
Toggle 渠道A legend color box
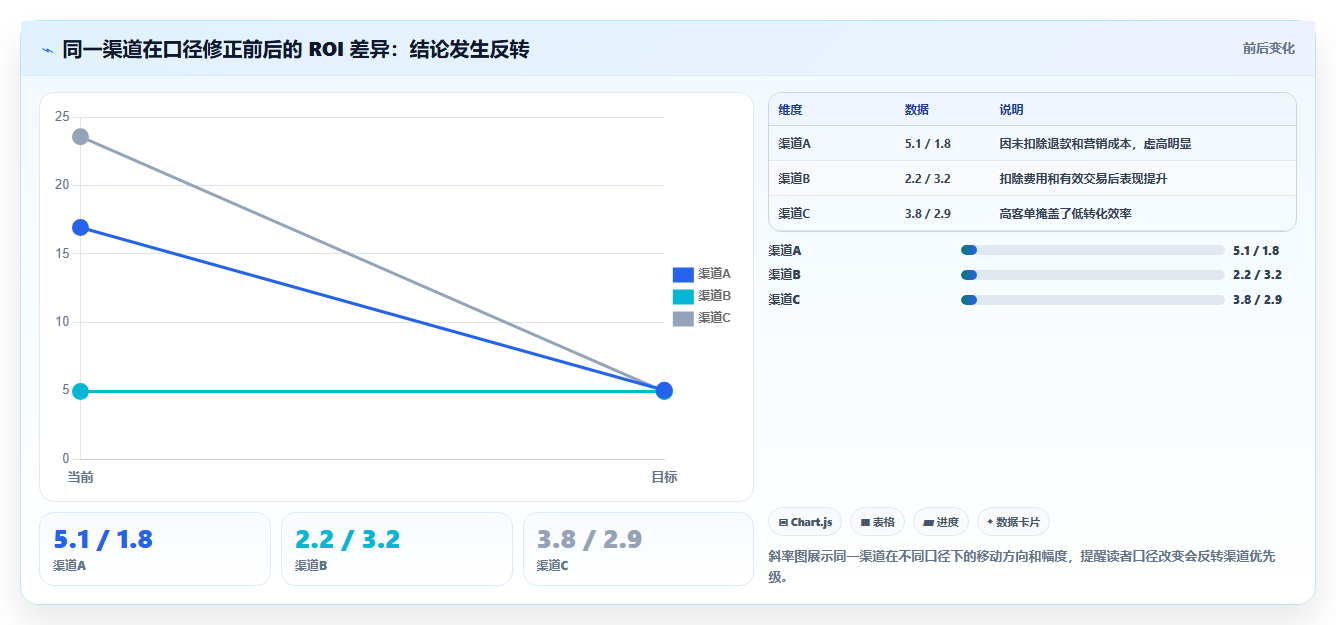coord(683,274)
